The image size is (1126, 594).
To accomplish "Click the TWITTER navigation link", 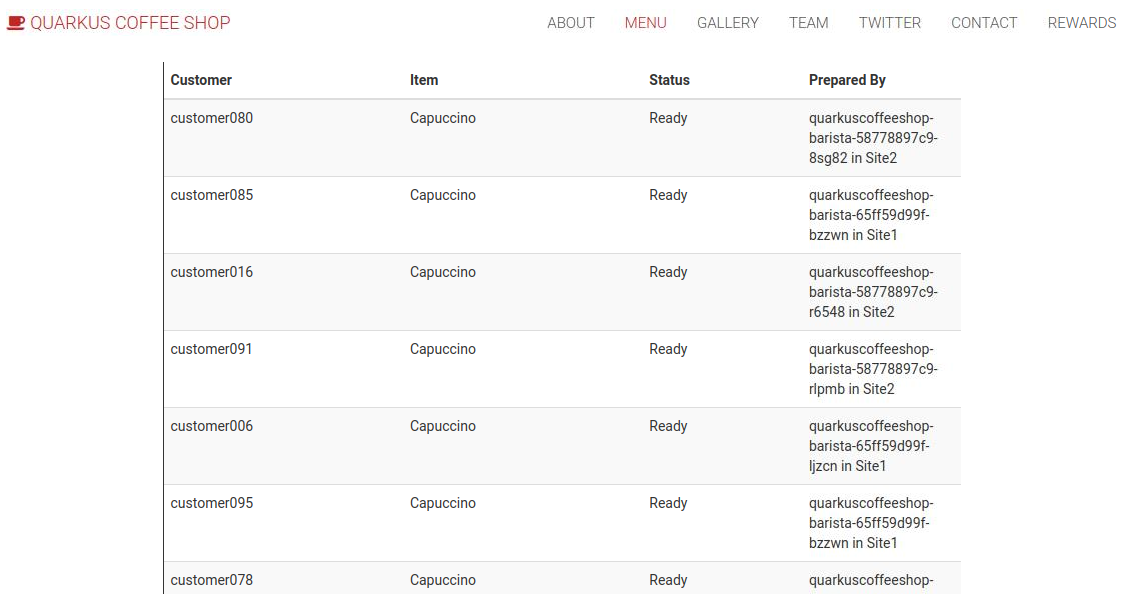I will 889,22.
